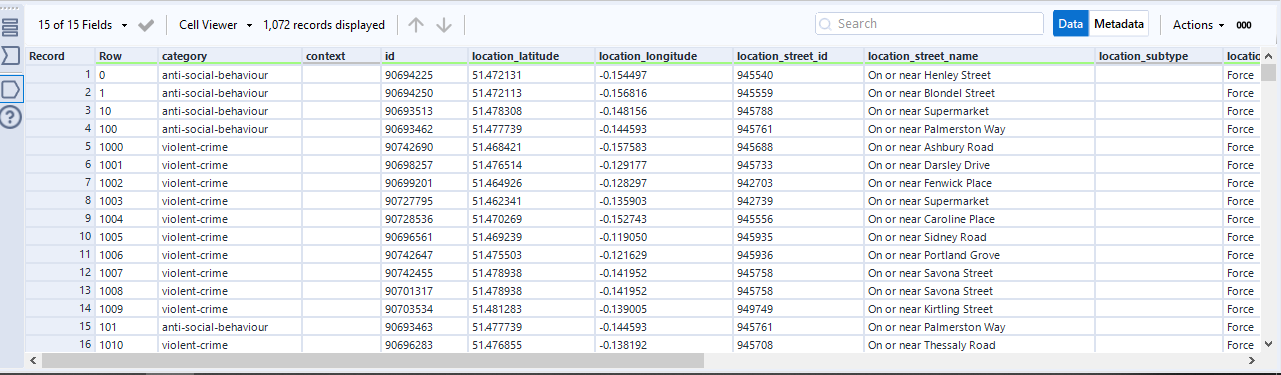Select cell 'On or near Henley Street'
The height and width of the screenshot is (375, 1281).
coord(979,75)
